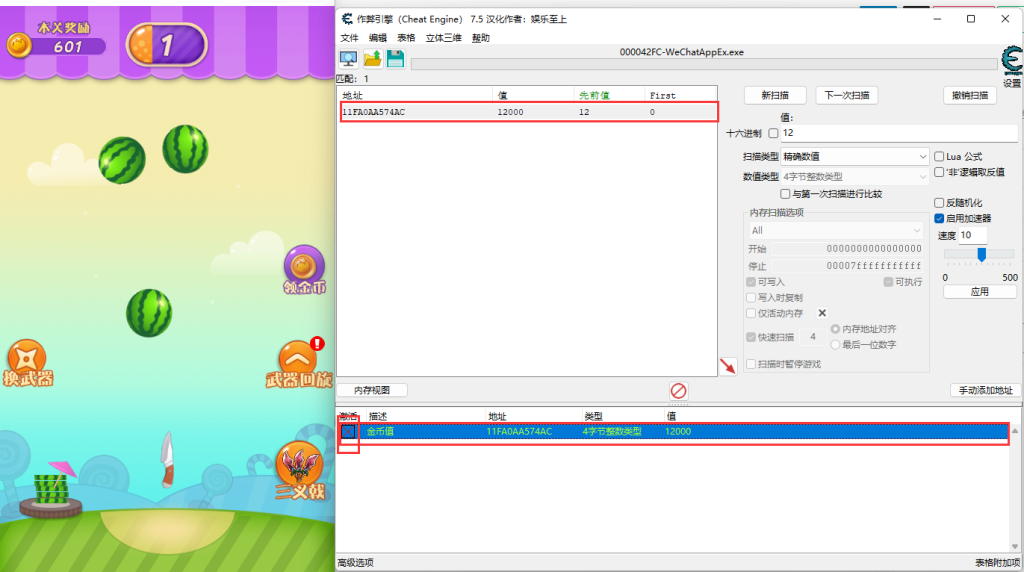The width and height of the screenshot is (1024, 572).
Task: Click the scan progress bar
Action: pyautogui.click(x=702, y=64)
